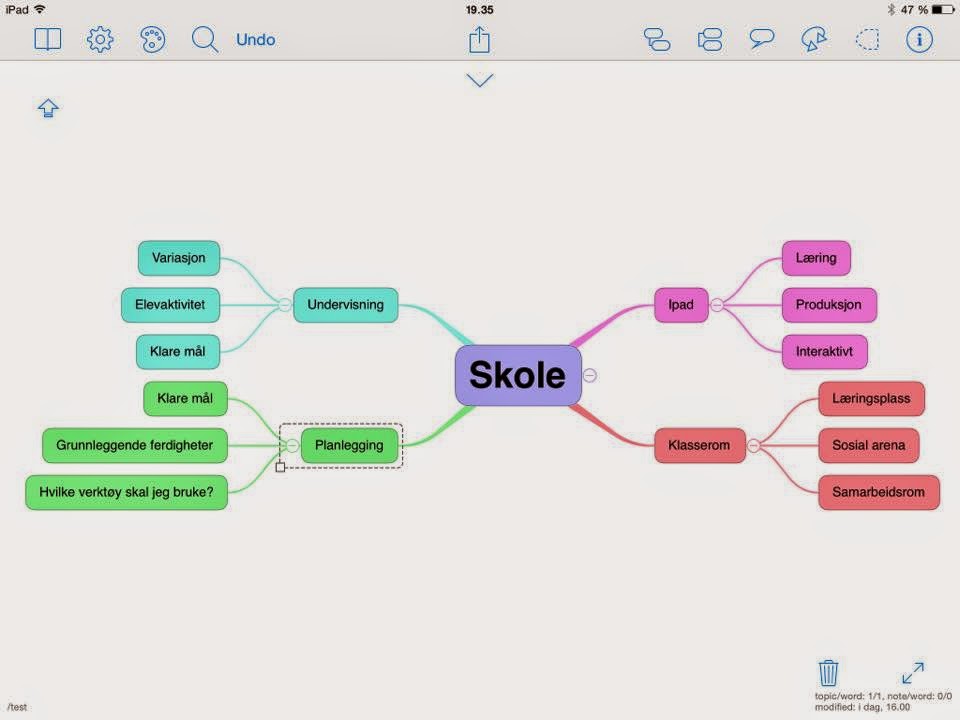The width and height of the screenshot is (960, 720).
Task: Delete selection with the trash icon
Action: click(827, 670)
